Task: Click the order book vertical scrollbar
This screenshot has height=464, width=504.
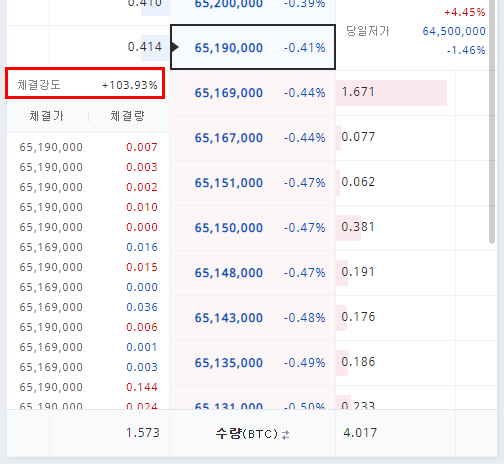Action: 492,122
